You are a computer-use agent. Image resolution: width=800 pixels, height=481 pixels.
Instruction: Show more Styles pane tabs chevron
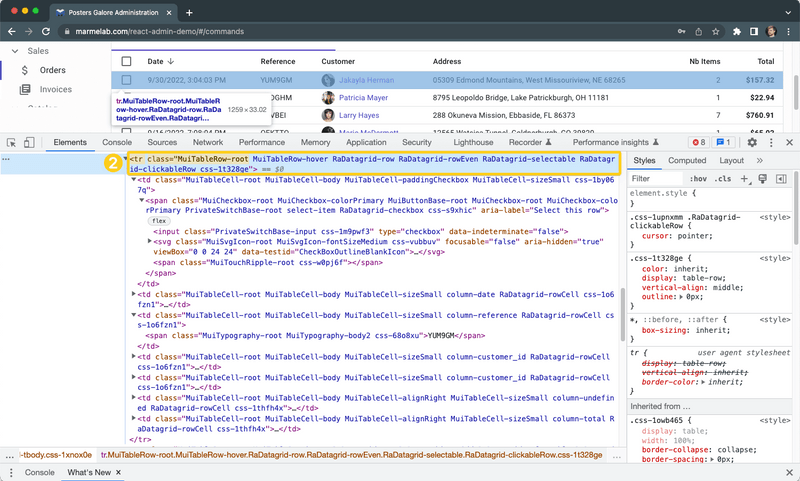point(760,160)
